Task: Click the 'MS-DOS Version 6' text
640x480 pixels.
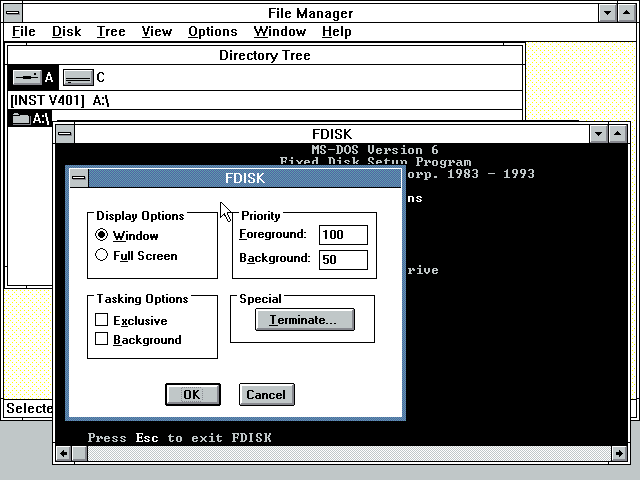Action: point(375,150)
